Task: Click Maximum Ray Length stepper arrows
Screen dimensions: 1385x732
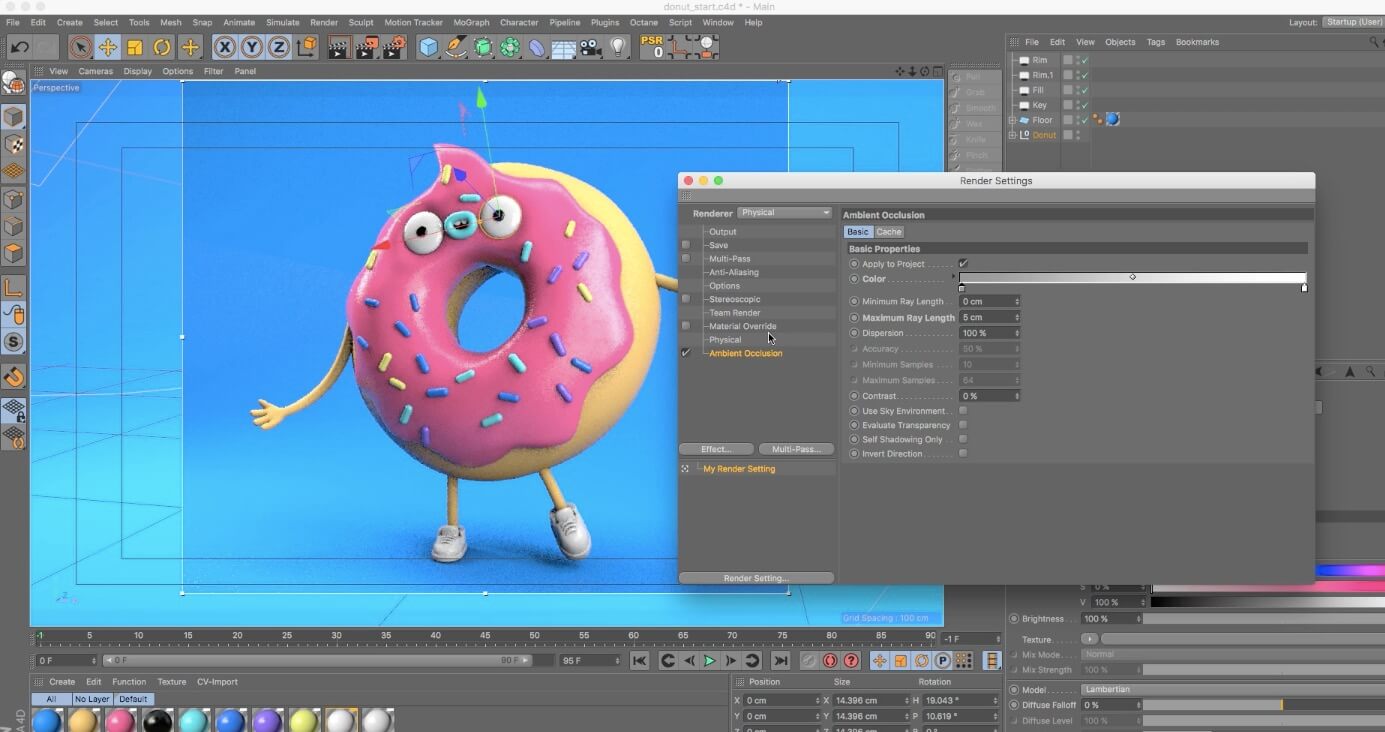Action: click(x=1016, y=318)
